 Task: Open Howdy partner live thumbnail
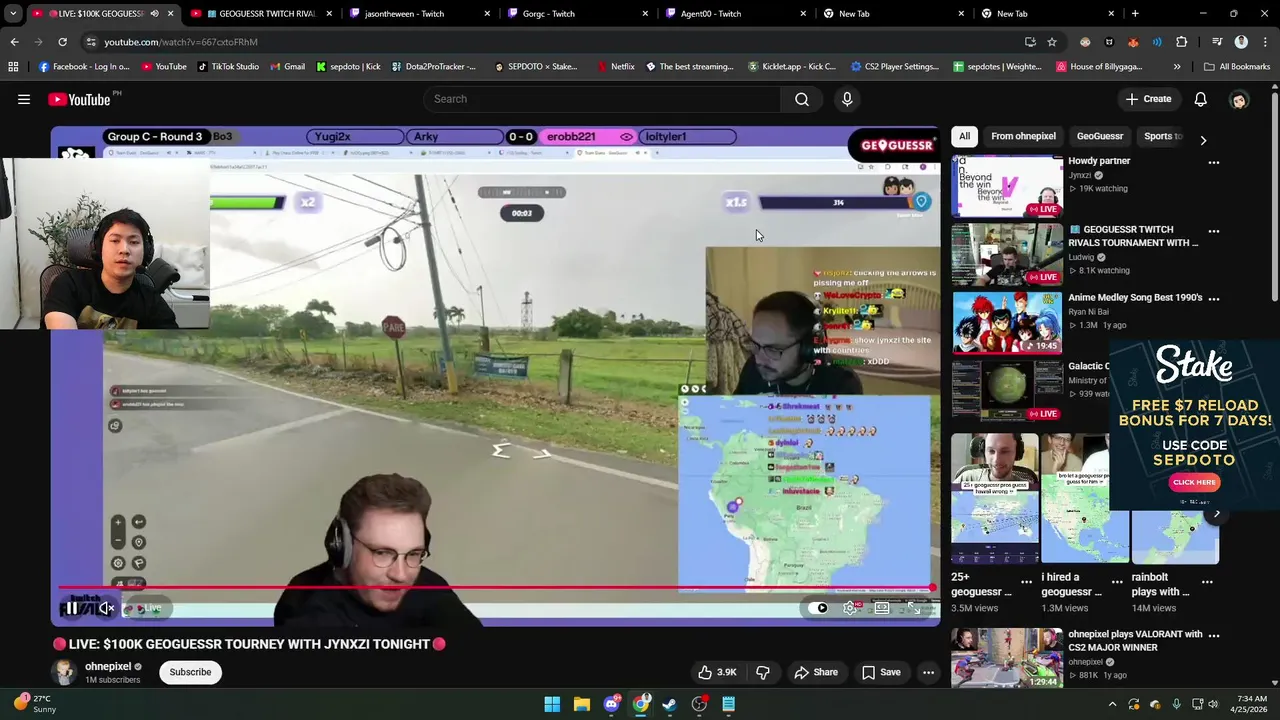pos(1007,186)
